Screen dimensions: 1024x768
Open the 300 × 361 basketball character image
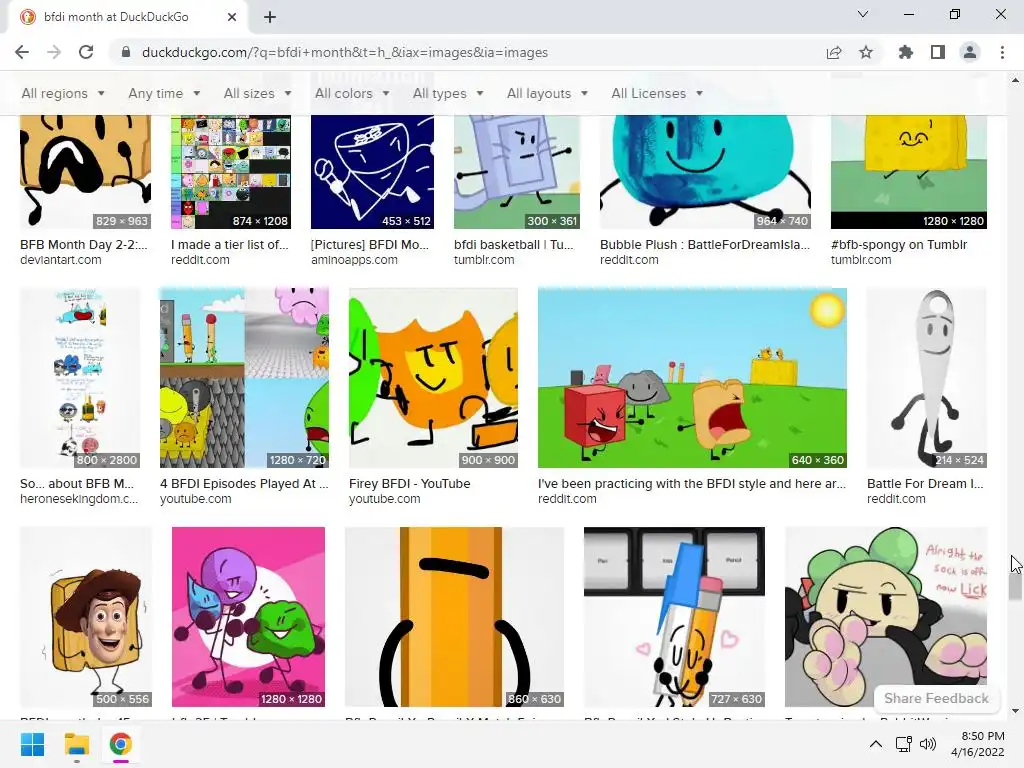[517, 172]
